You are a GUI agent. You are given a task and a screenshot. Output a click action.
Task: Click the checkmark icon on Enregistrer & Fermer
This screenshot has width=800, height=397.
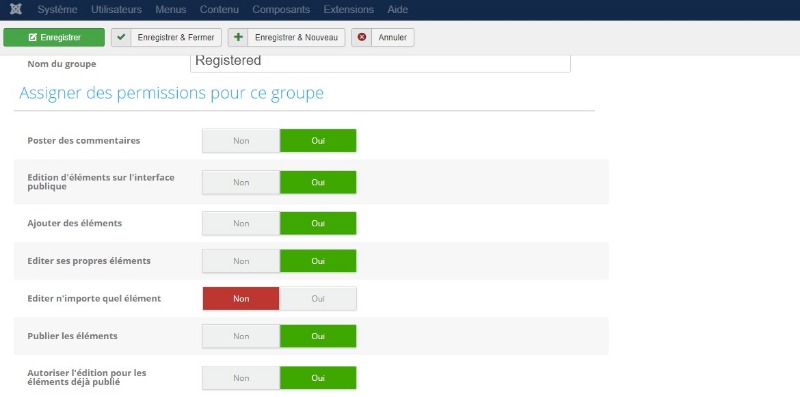pos(121,37)
